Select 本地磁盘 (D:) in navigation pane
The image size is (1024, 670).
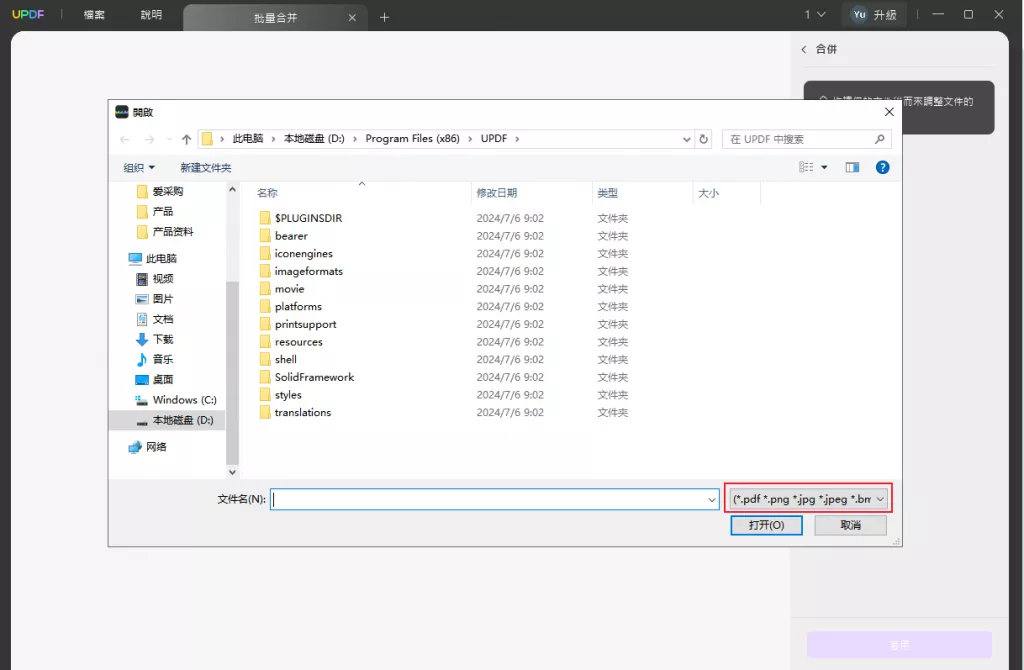click(x=175, y=420)
